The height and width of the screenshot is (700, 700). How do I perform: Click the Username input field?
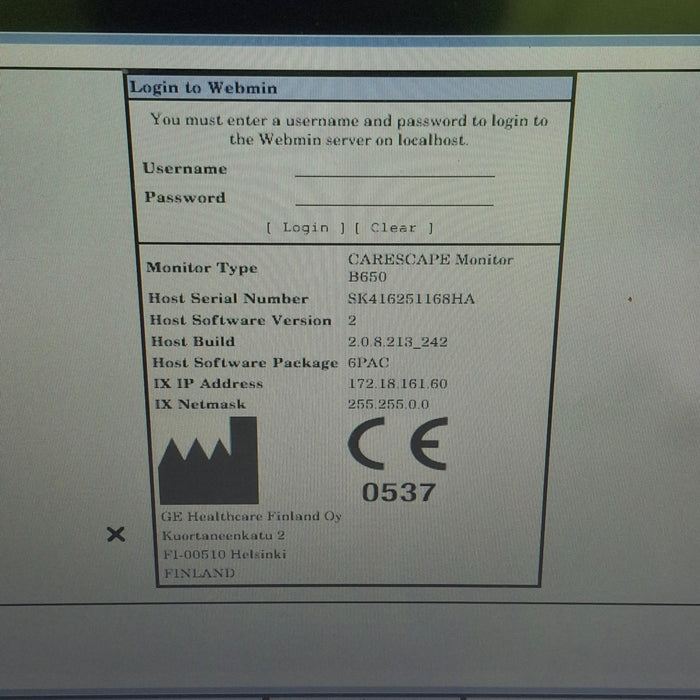click(x=394, y=168)
